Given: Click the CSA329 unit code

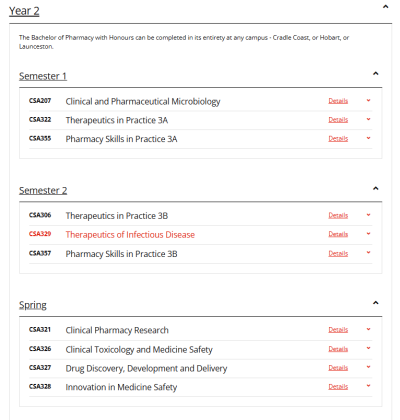Looking at the screenshot, I should [40, 234].
